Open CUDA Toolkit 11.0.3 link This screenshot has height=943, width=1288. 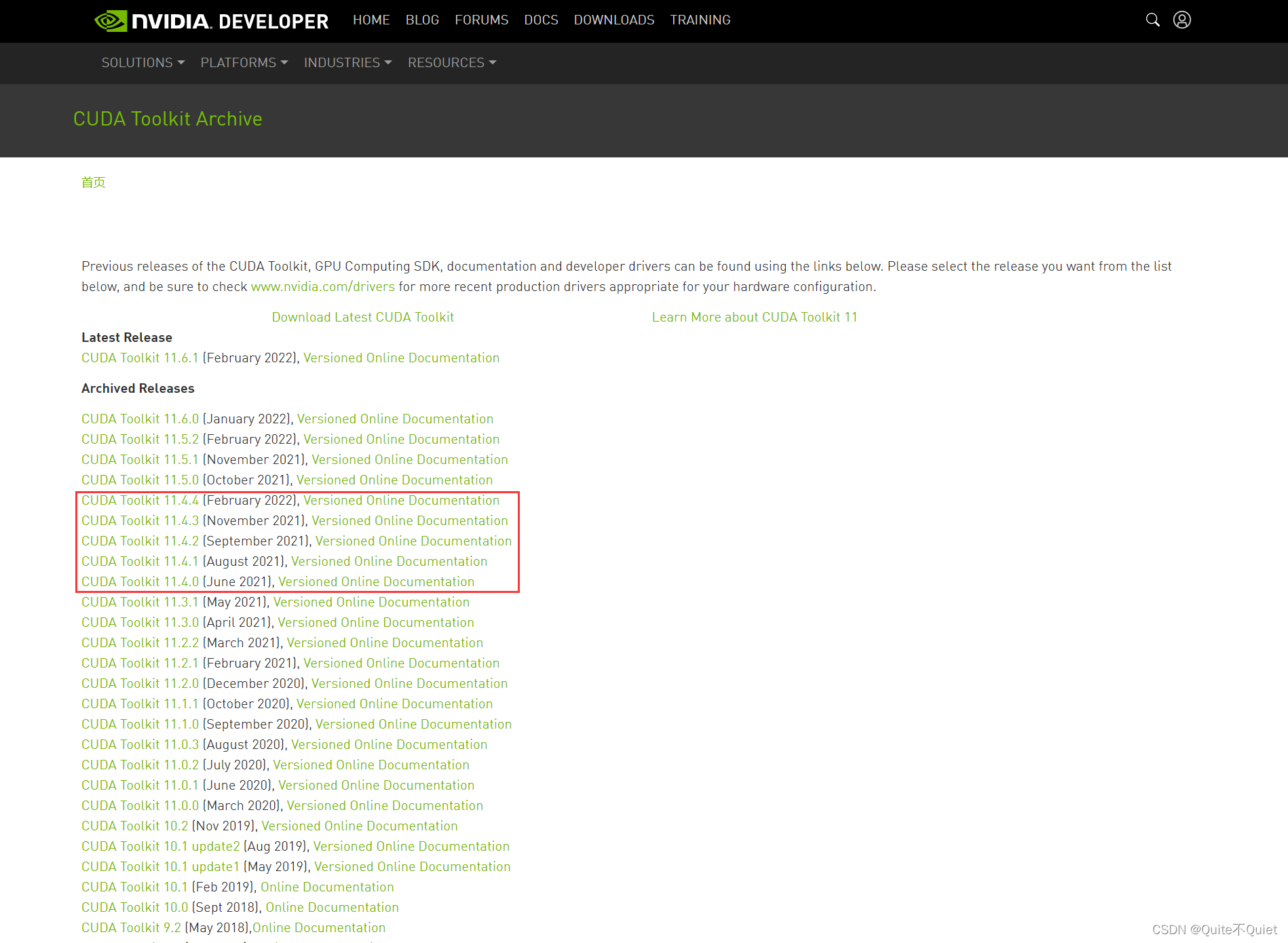click(x=140, y=745)
